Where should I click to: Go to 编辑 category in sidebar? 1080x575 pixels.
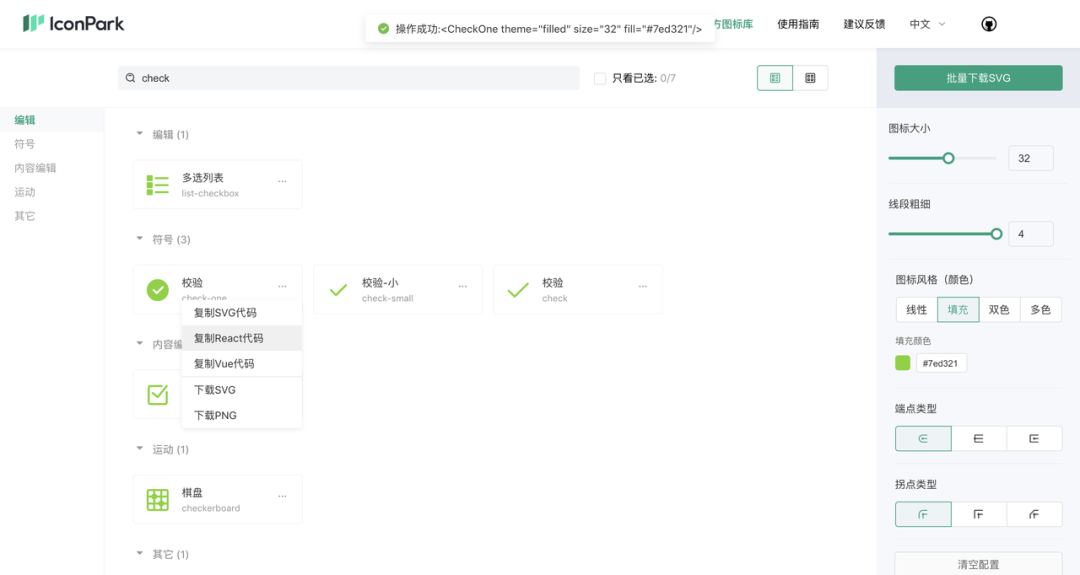click(25, 120)
